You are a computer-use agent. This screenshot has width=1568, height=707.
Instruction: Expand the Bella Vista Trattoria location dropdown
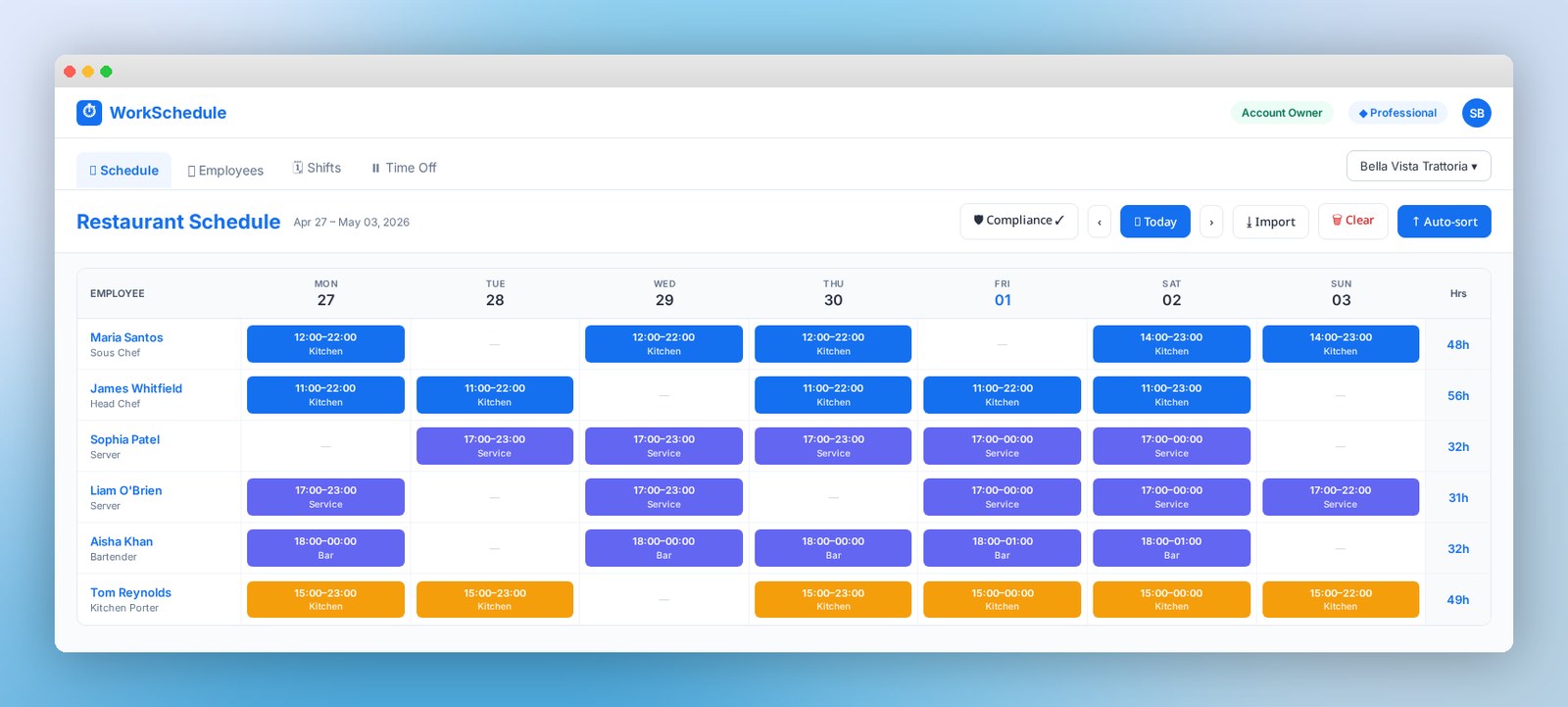click(x=1418, y=166)
